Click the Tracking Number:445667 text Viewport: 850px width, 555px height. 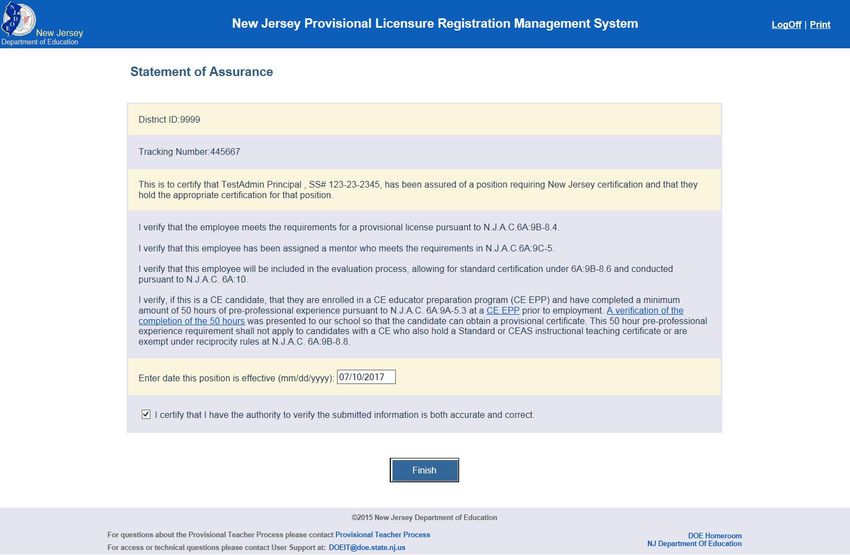(x=189, y=152)
